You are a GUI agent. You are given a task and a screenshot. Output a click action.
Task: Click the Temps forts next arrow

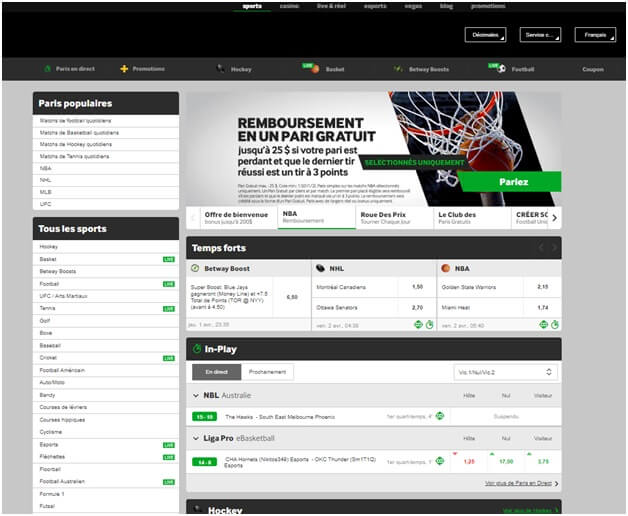[554, 248]
